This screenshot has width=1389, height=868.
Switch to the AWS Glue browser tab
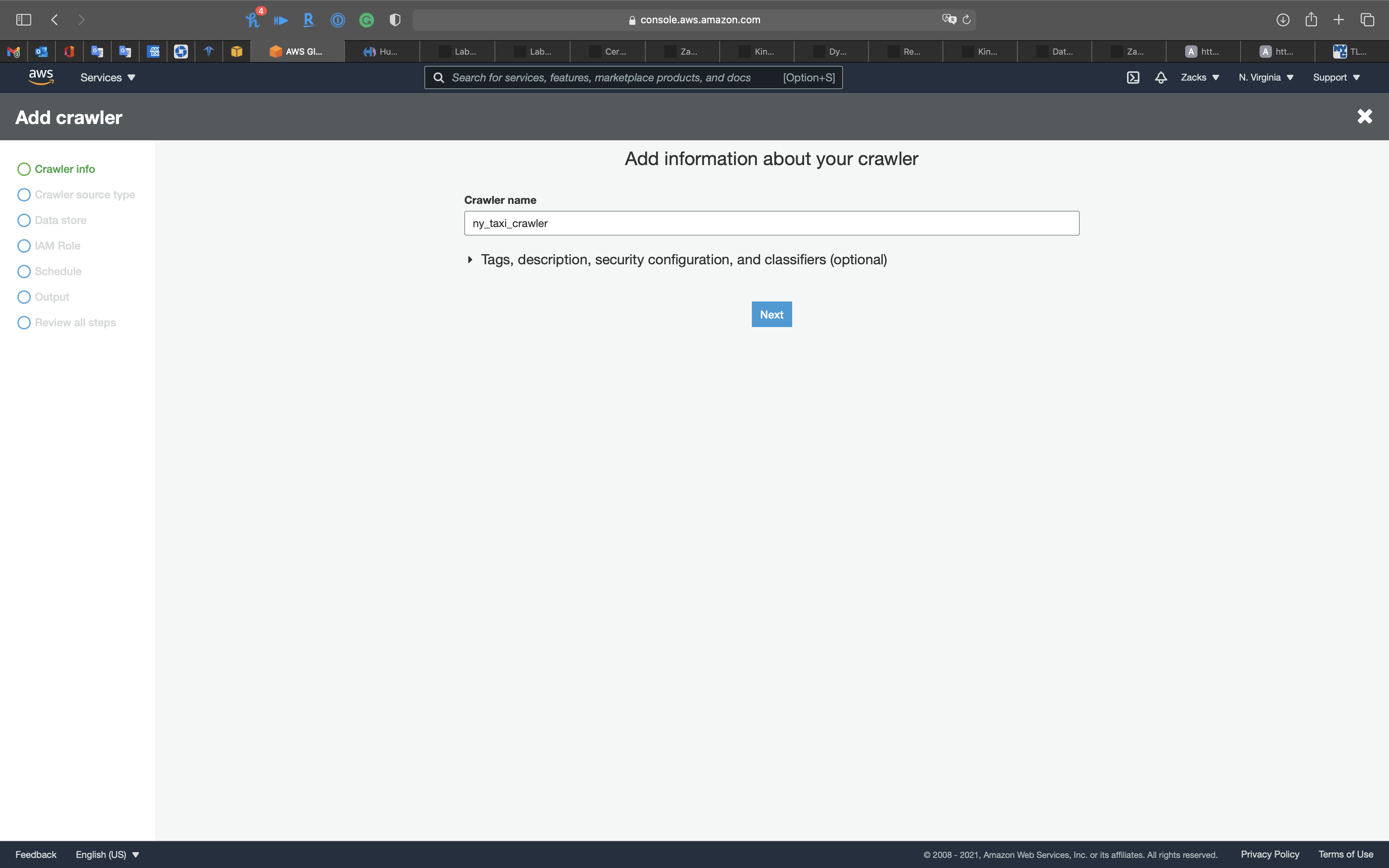click(297, 52)
